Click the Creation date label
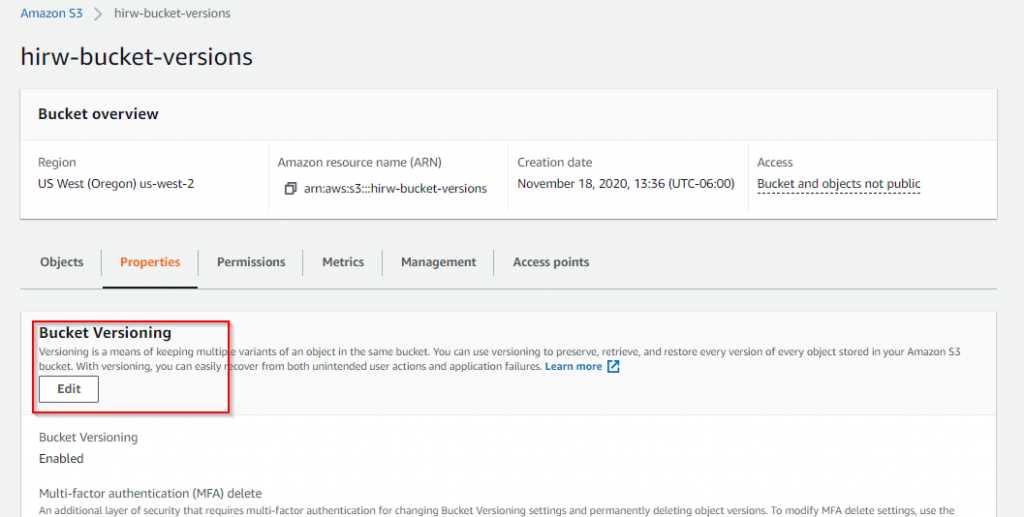The height and width of the screenshot is (517, 1024). tap(554, 163)
